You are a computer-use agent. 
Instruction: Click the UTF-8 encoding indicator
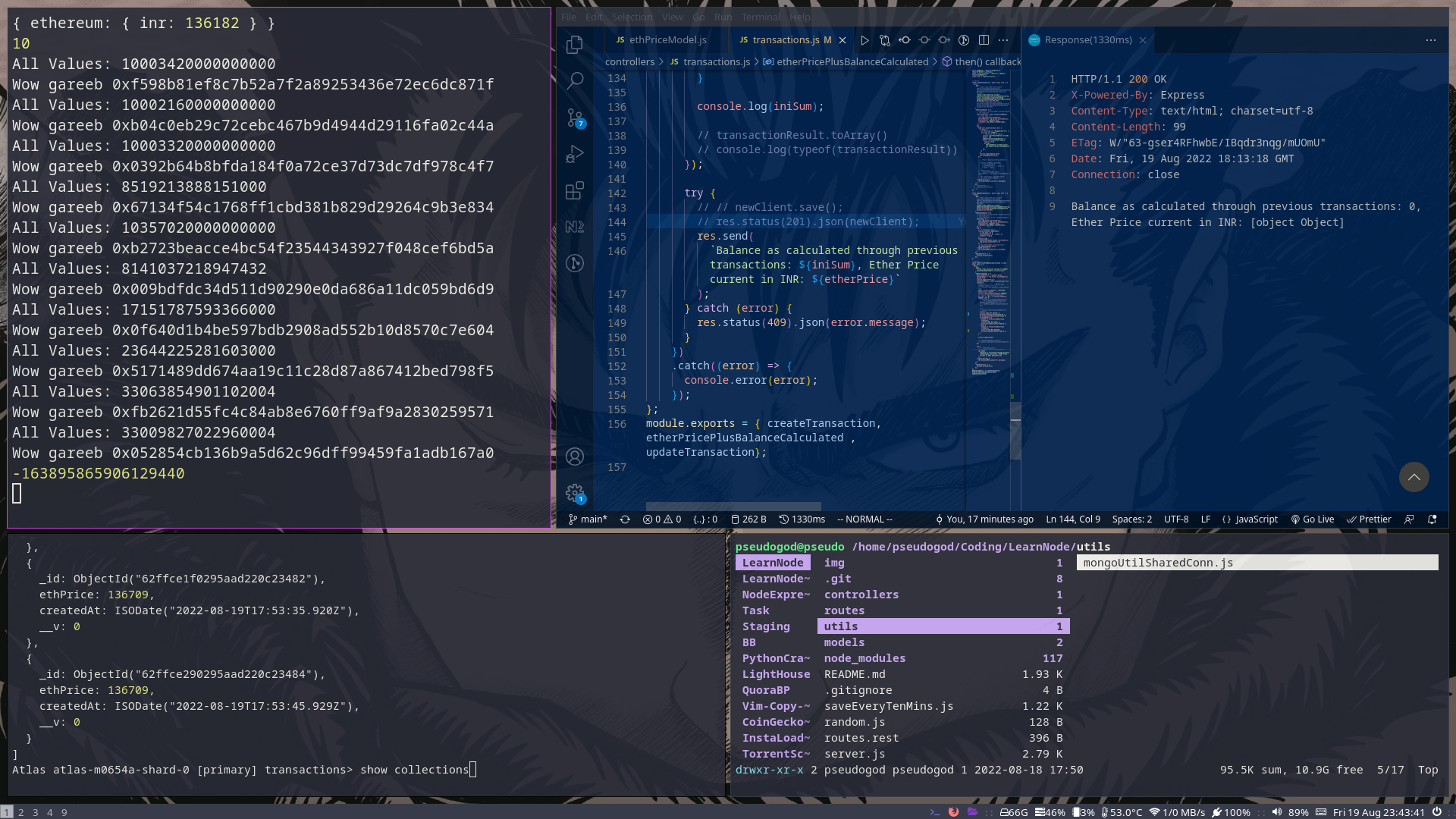pyautogui.click(x=1176, y=519)
